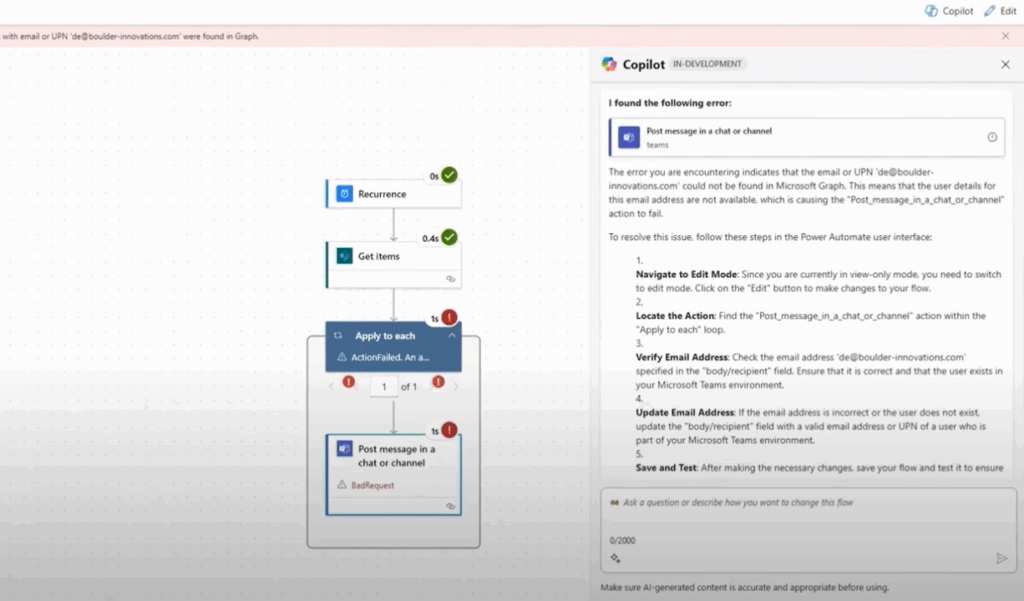Click the IN-DEVELOPMENT badge
The width and height of the screenshot is (1024, 601).
coord(707,64)
